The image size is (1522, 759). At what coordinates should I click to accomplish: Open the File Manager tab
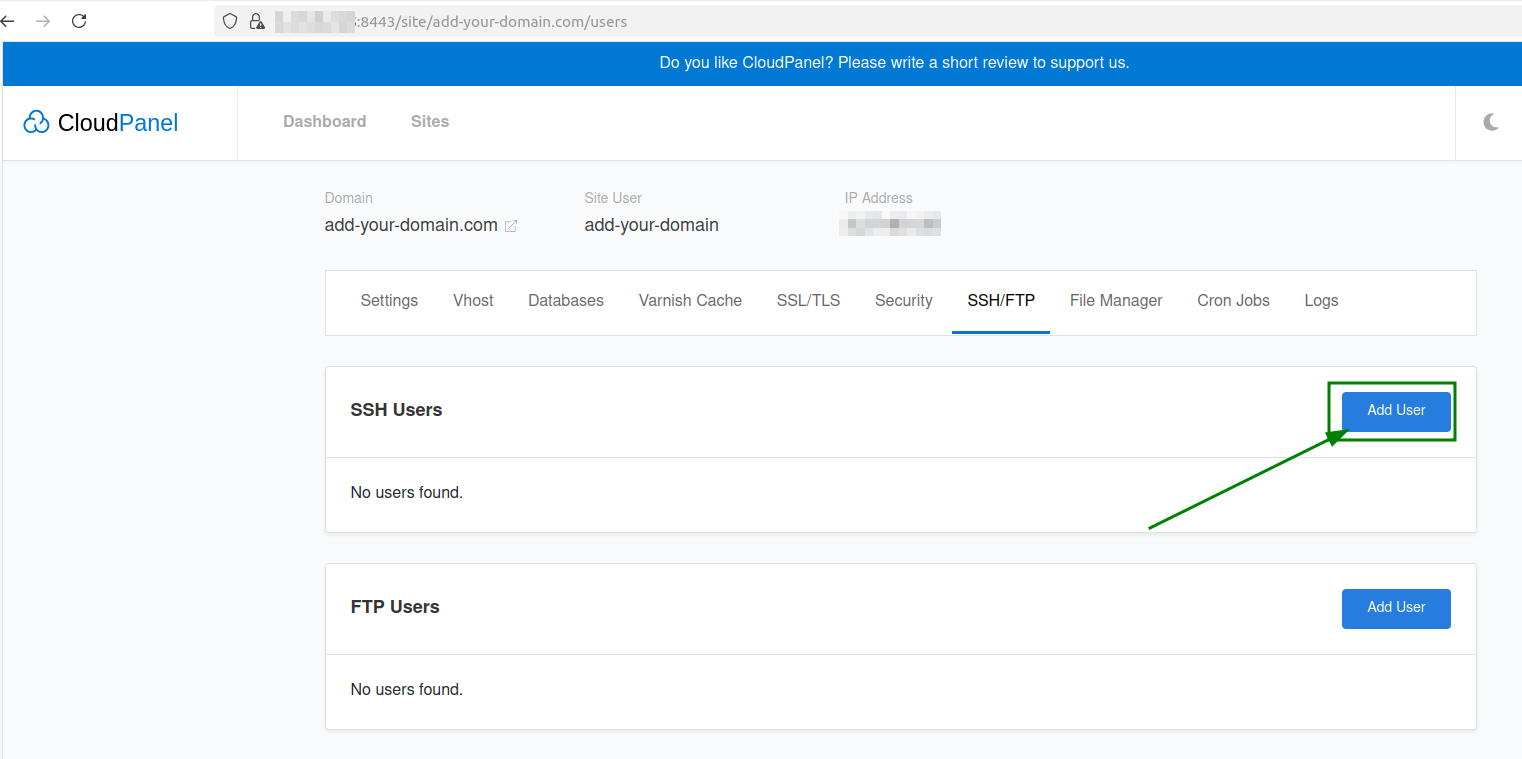click(x=1116, y=301)
